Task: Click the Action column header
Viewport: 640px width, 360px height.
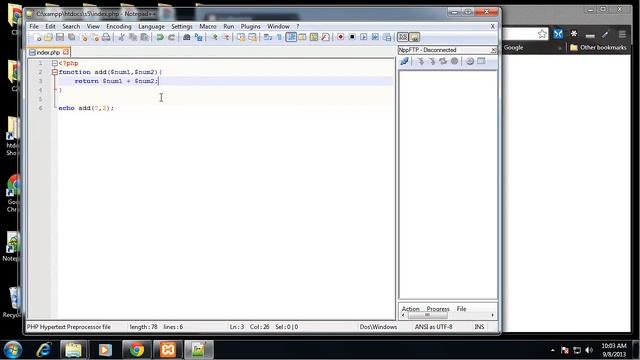Action: tap(411, 309)
